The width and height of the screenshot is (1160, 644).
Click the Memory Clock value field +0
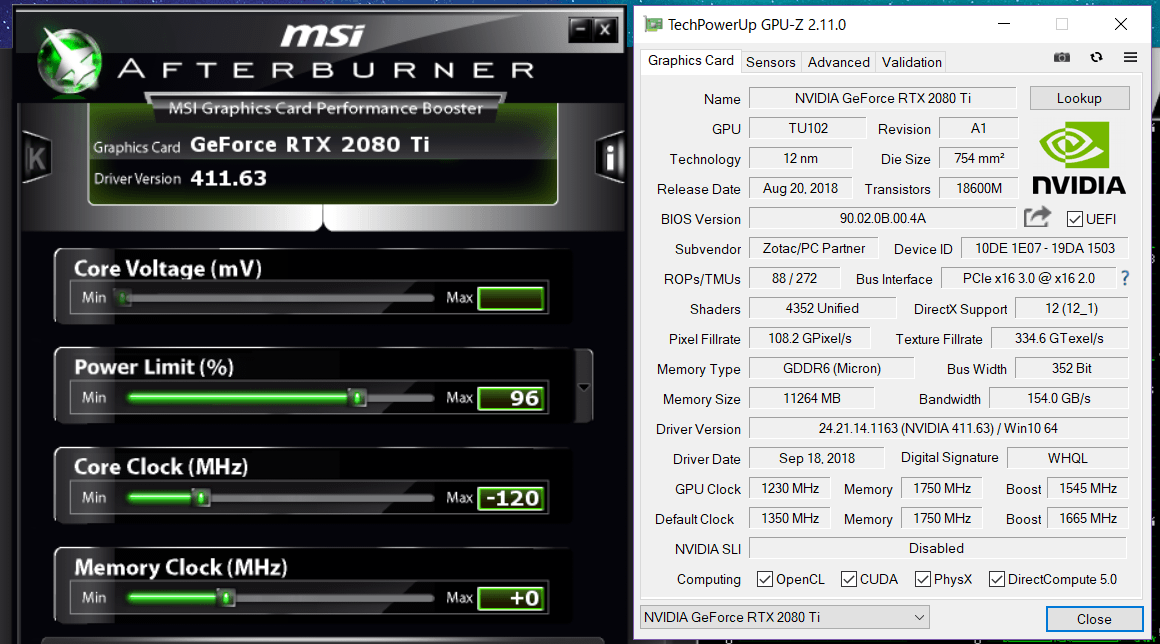[x=510, y=598]
